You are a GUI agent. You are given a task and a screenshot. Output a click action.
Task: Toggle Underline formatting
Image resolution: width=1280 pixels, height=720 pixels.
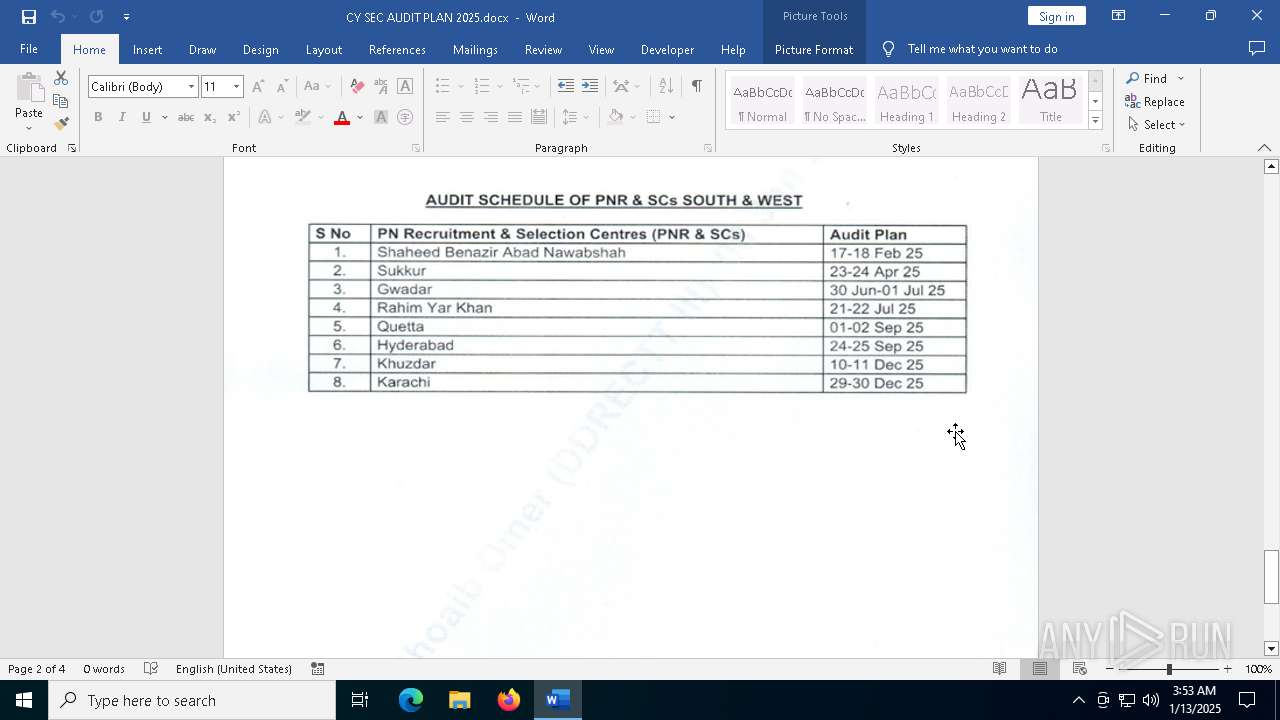[146, 117]
